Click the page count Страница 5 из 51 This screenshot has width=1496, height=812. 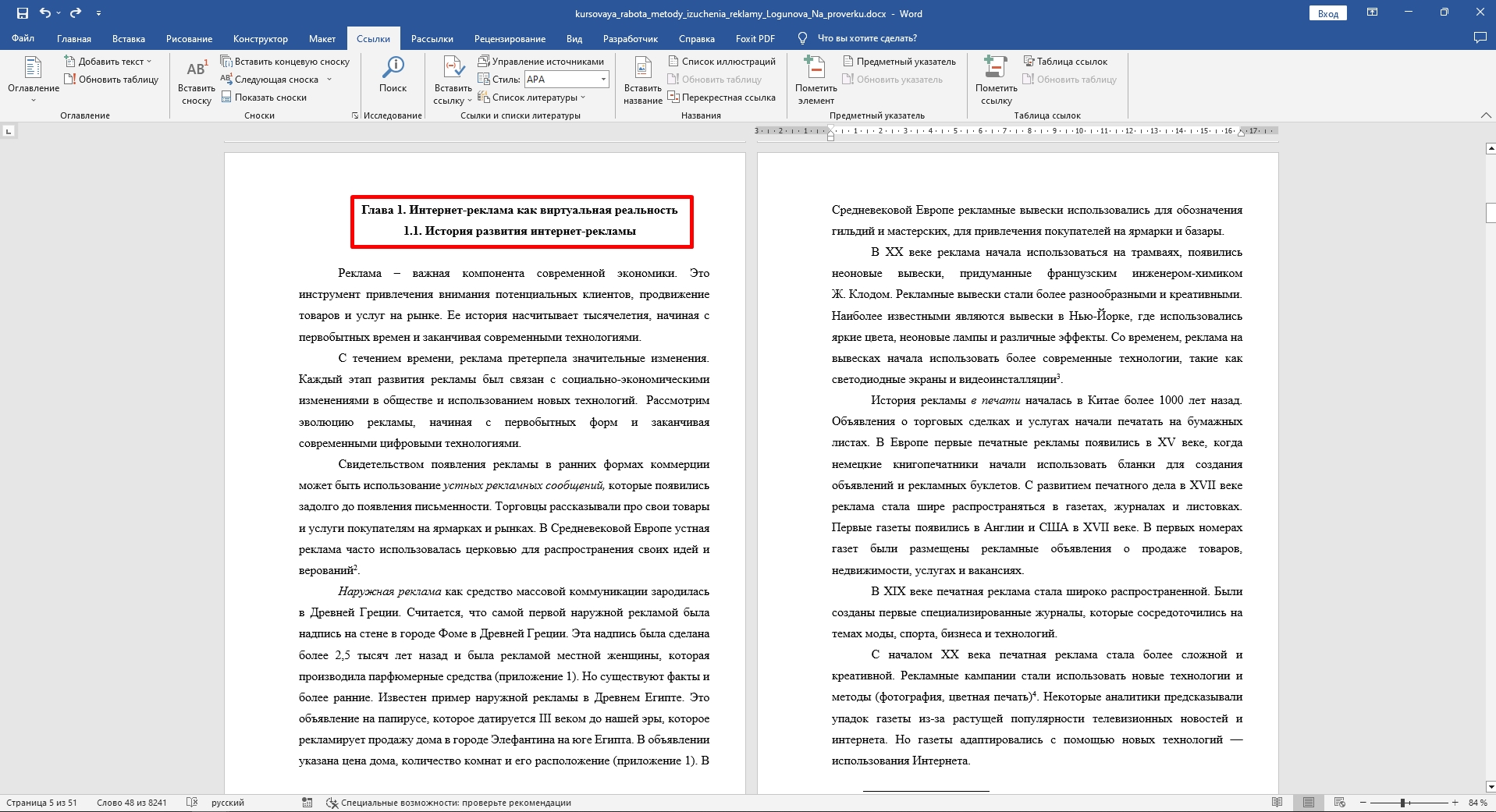(41, 803)
